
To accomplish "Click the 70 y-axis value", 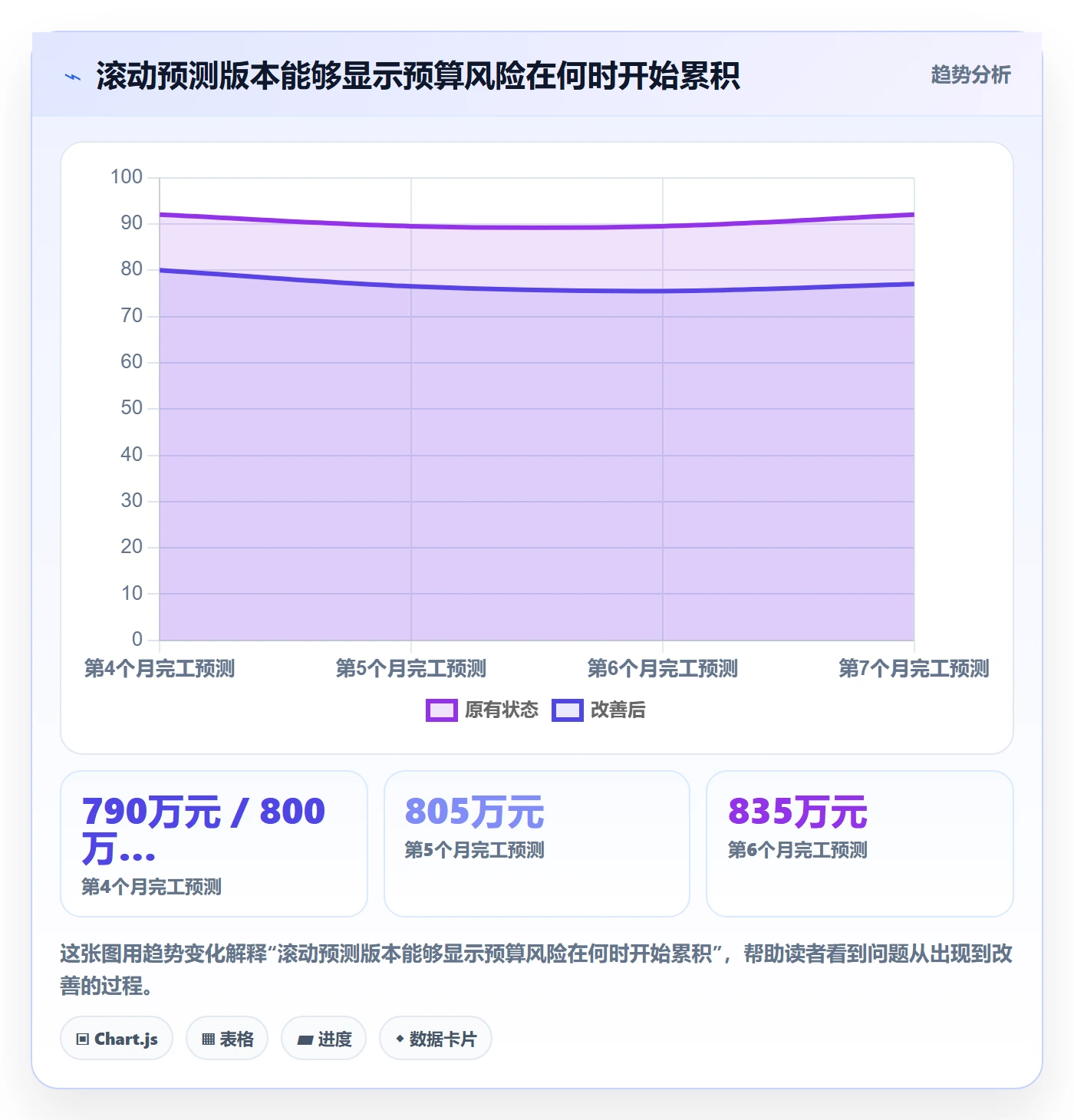I will click(132, 316).
